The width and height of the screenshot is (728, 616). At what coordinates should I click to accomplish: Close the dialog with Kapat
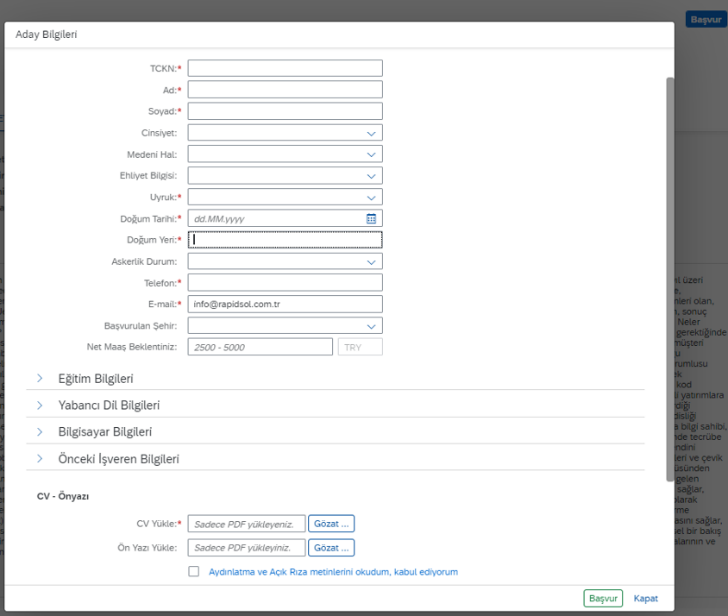click(646, 598)
